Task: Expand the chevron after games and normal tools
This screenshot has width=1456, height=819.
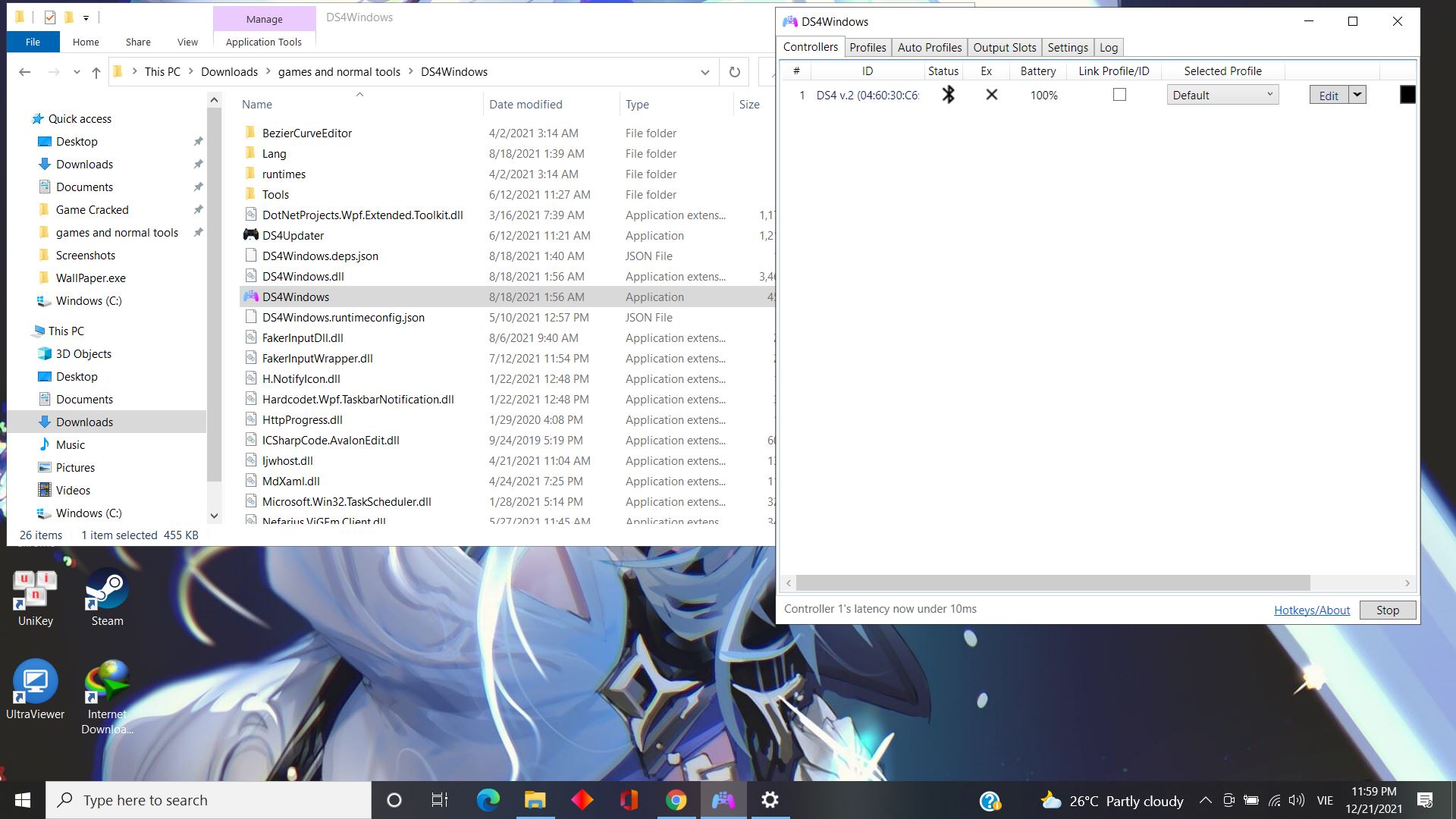Action: (x=410, y=72)
